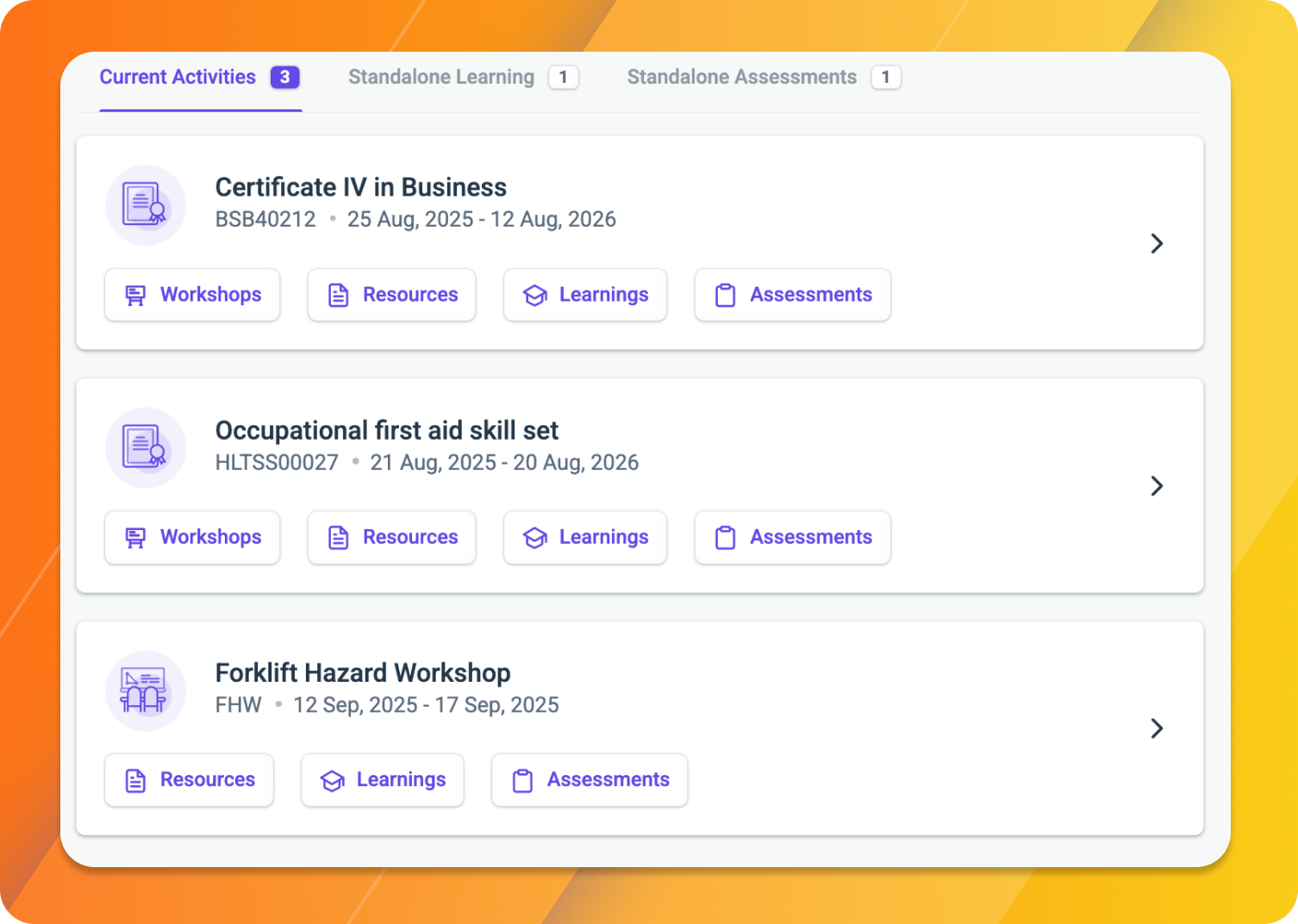Open details via the Occupational first aid chevron
Screen dimensions: 1298x924
tap(1158, 485)
